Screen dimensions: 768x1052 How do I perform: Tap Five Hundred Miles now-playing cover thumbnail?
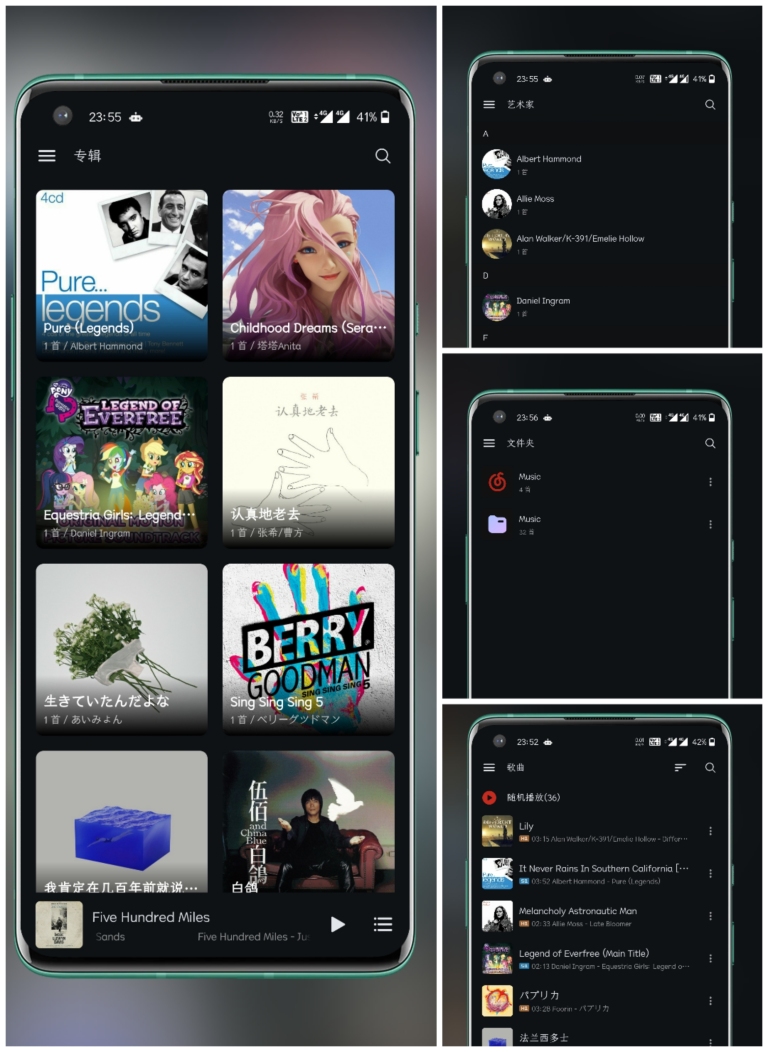(x=59, y=924)
